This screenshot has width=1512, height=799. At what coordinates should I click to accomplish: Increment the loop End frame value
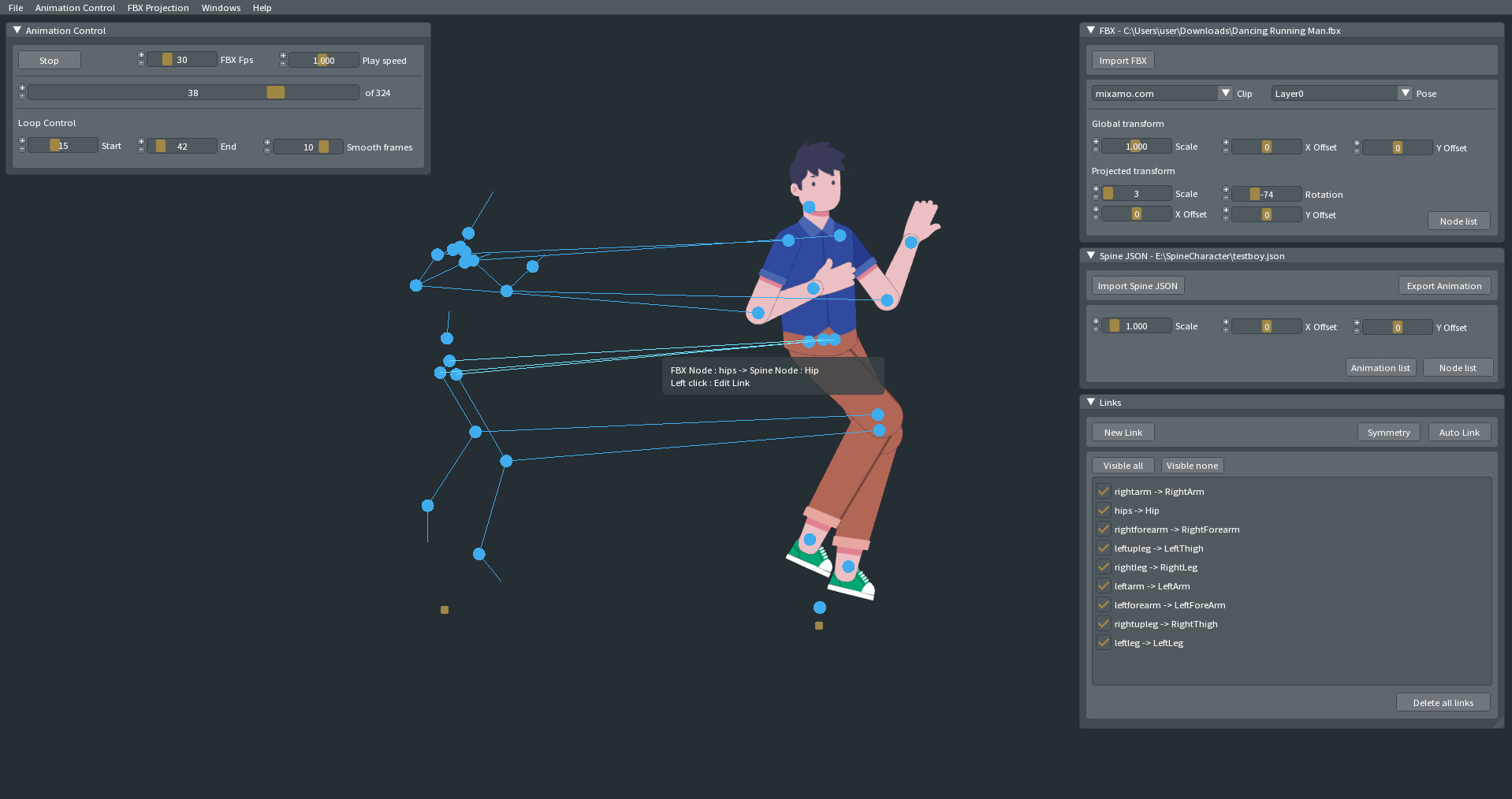pyautogui.click(x=141, y=142)
